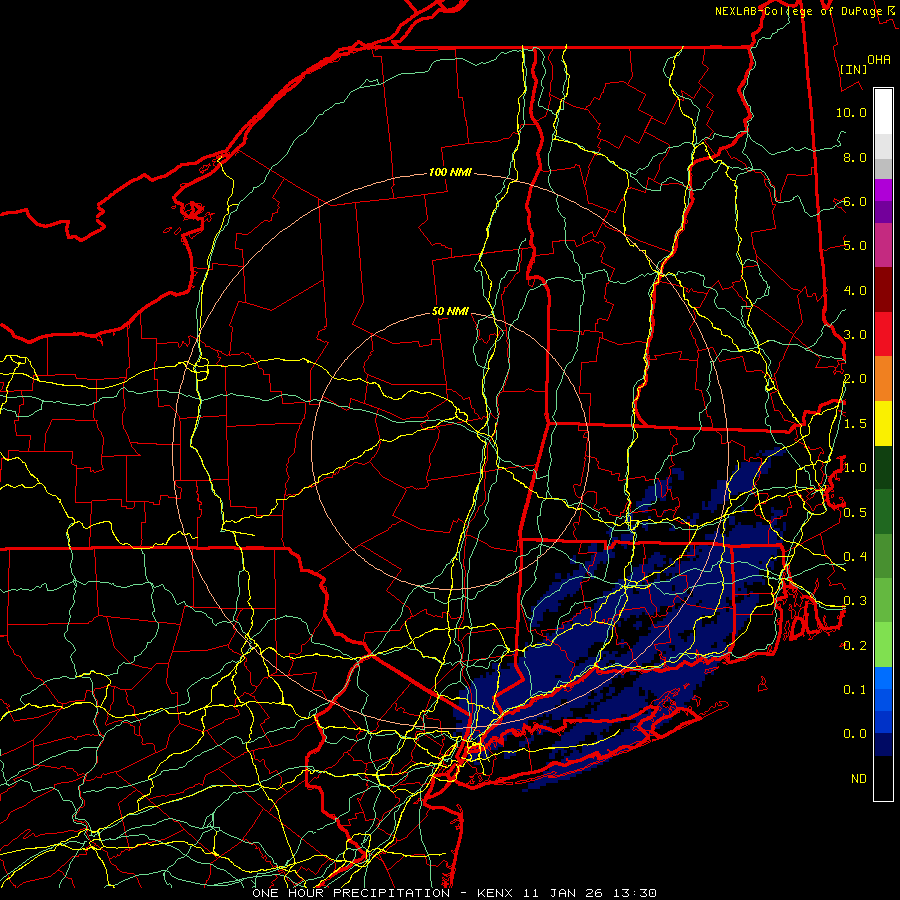Click the black ND legend swatch
900x900 pixels.
[883, 778]
